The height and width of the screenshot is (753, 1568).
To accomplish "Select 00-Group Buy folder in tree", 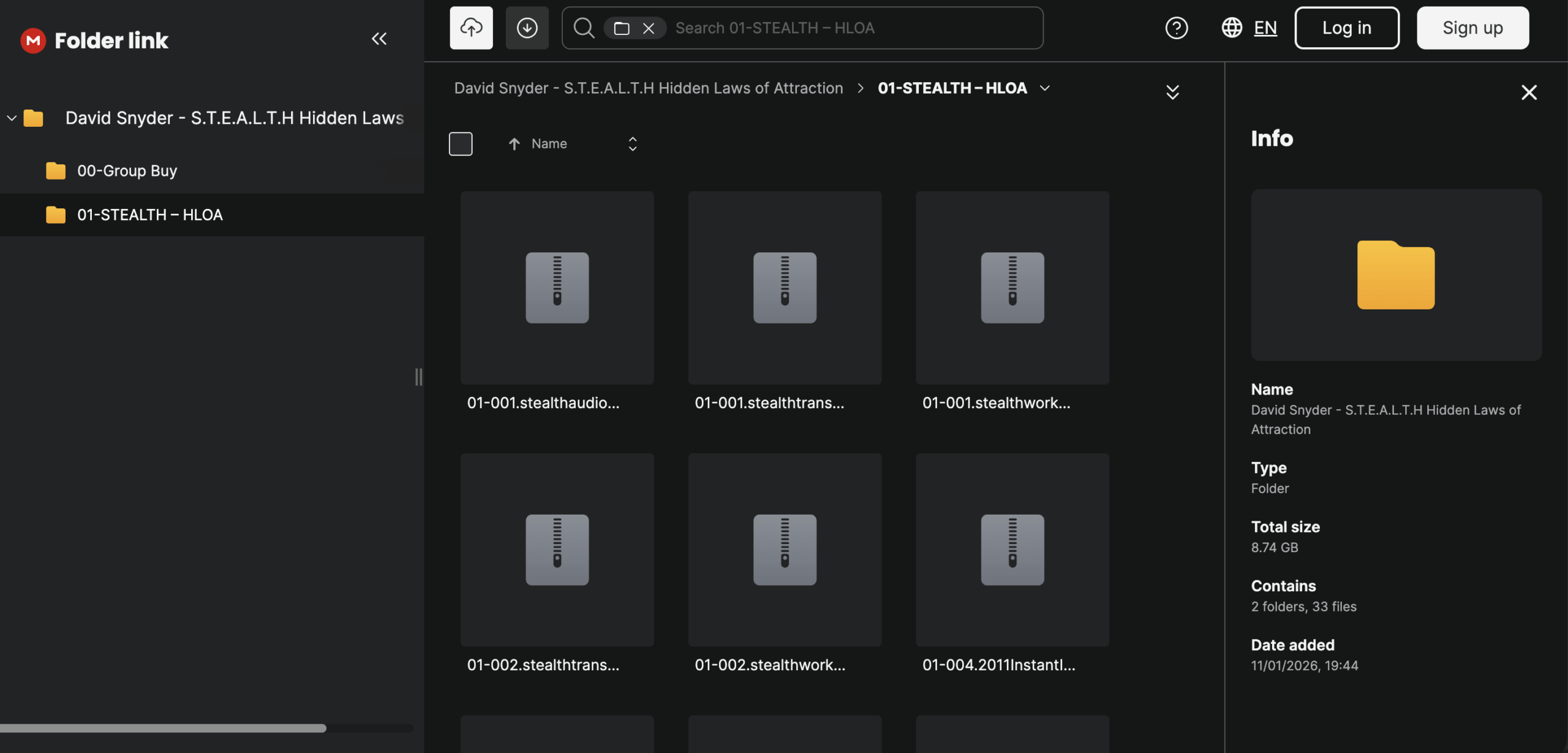I will pos(127,170).
